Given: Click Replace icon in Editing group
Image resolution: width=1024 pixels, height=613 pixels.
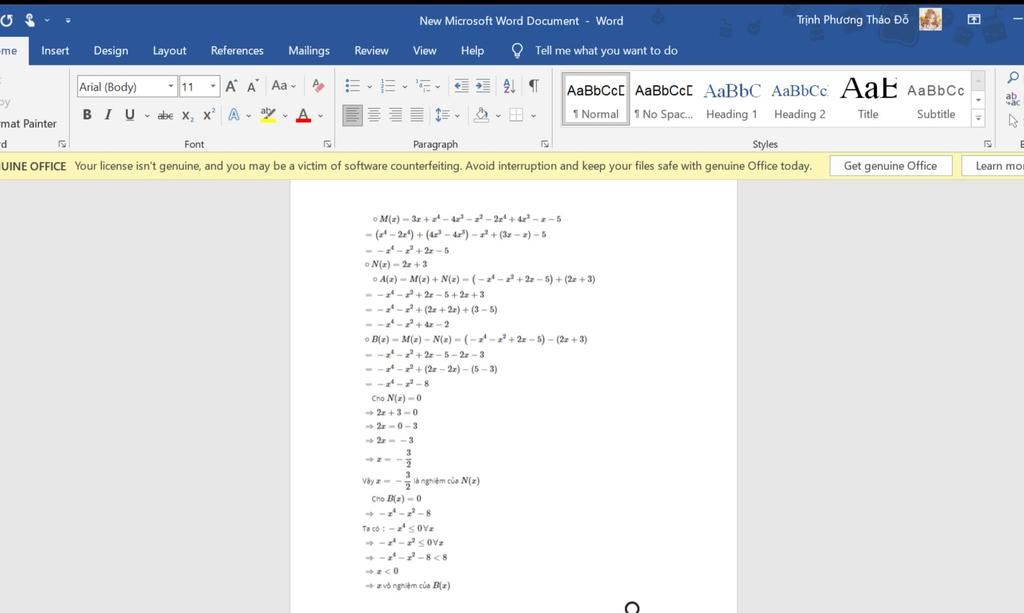Looking at the screenshot, I should click(1012, 99).
